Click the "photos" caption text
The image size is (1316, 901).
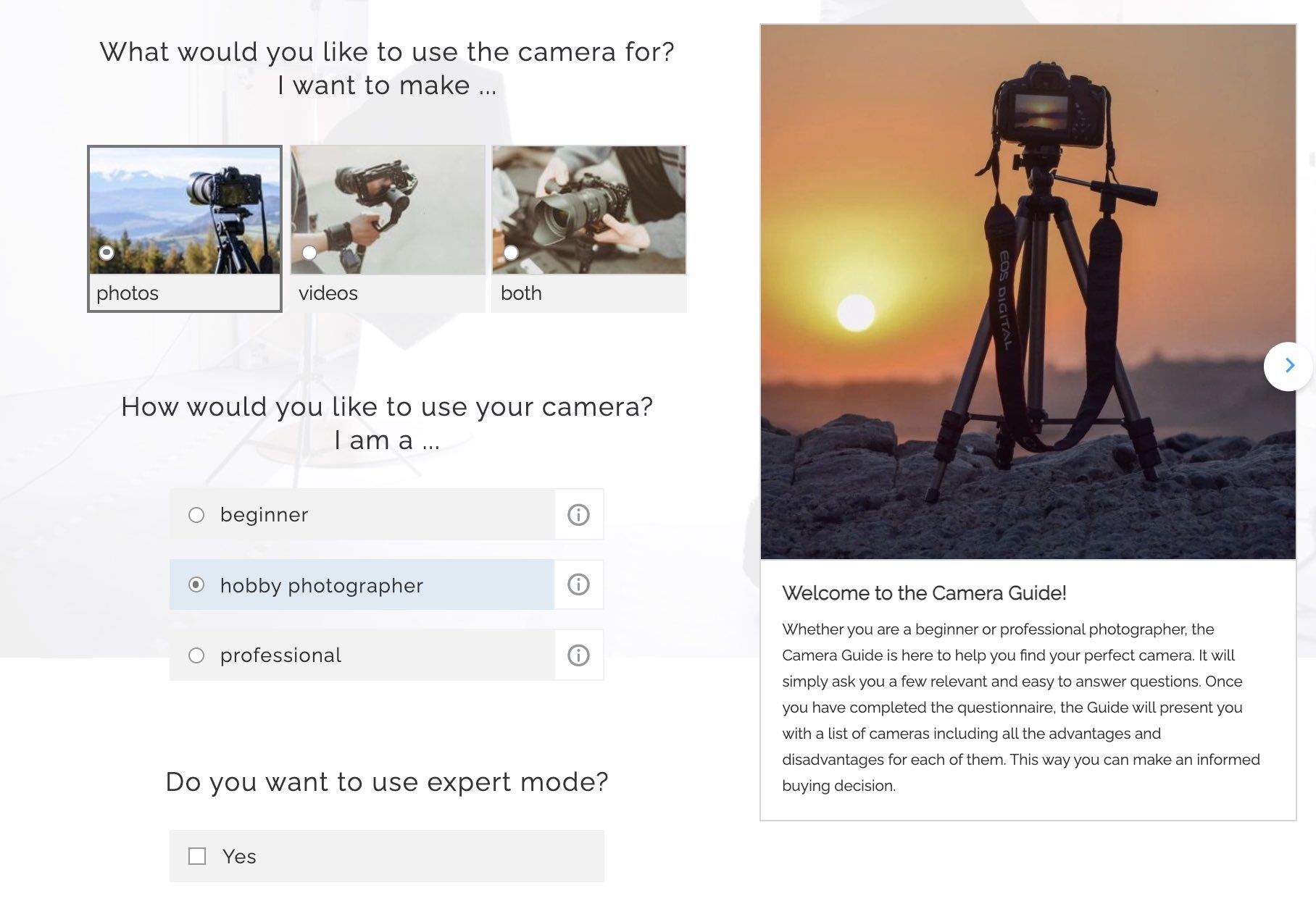coord(128,293)
